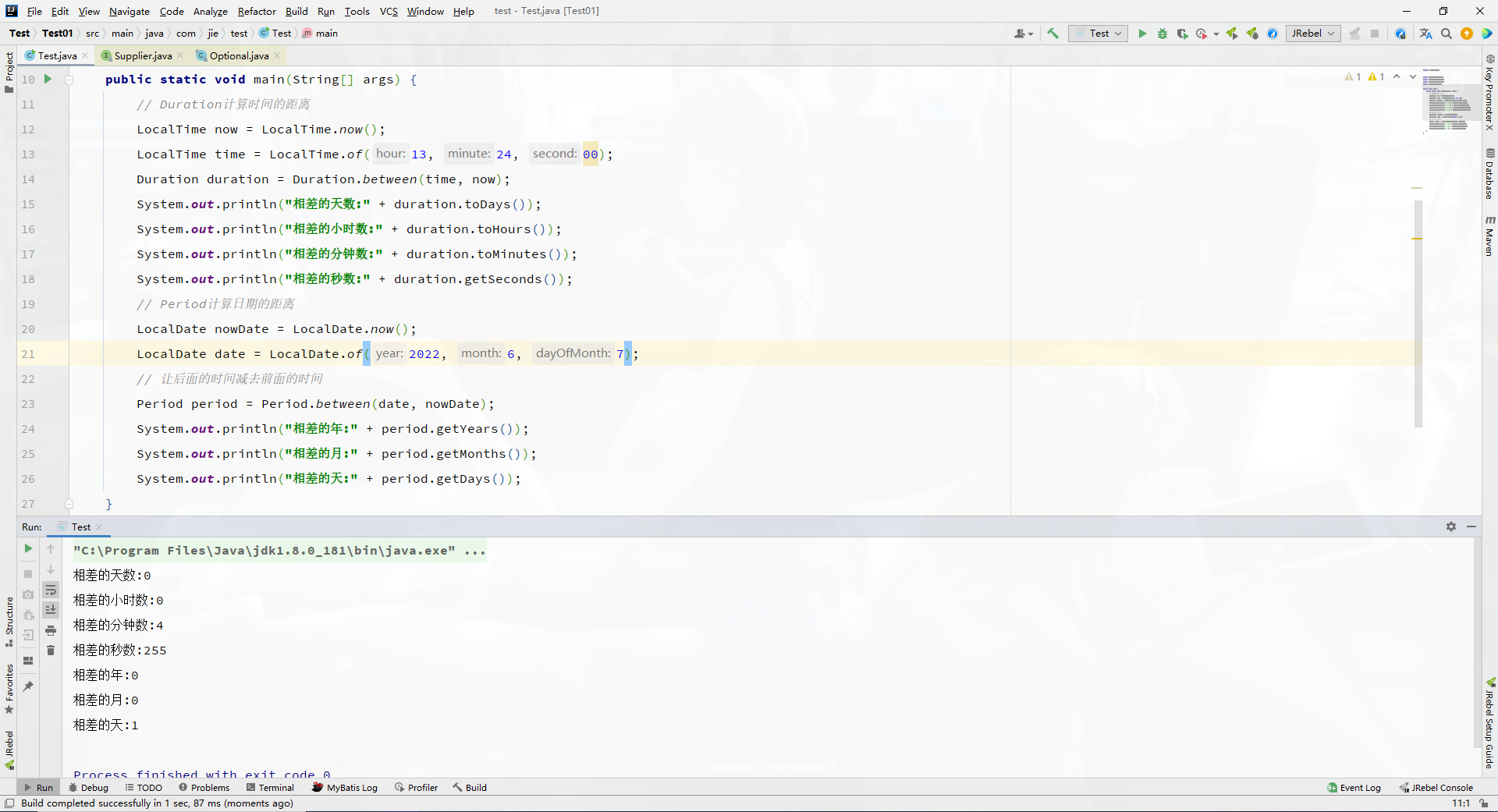This screenshot has width=1498, height=812.
Task: Open Search Everywhere magnifier icon
Action: pos(1447,34)
